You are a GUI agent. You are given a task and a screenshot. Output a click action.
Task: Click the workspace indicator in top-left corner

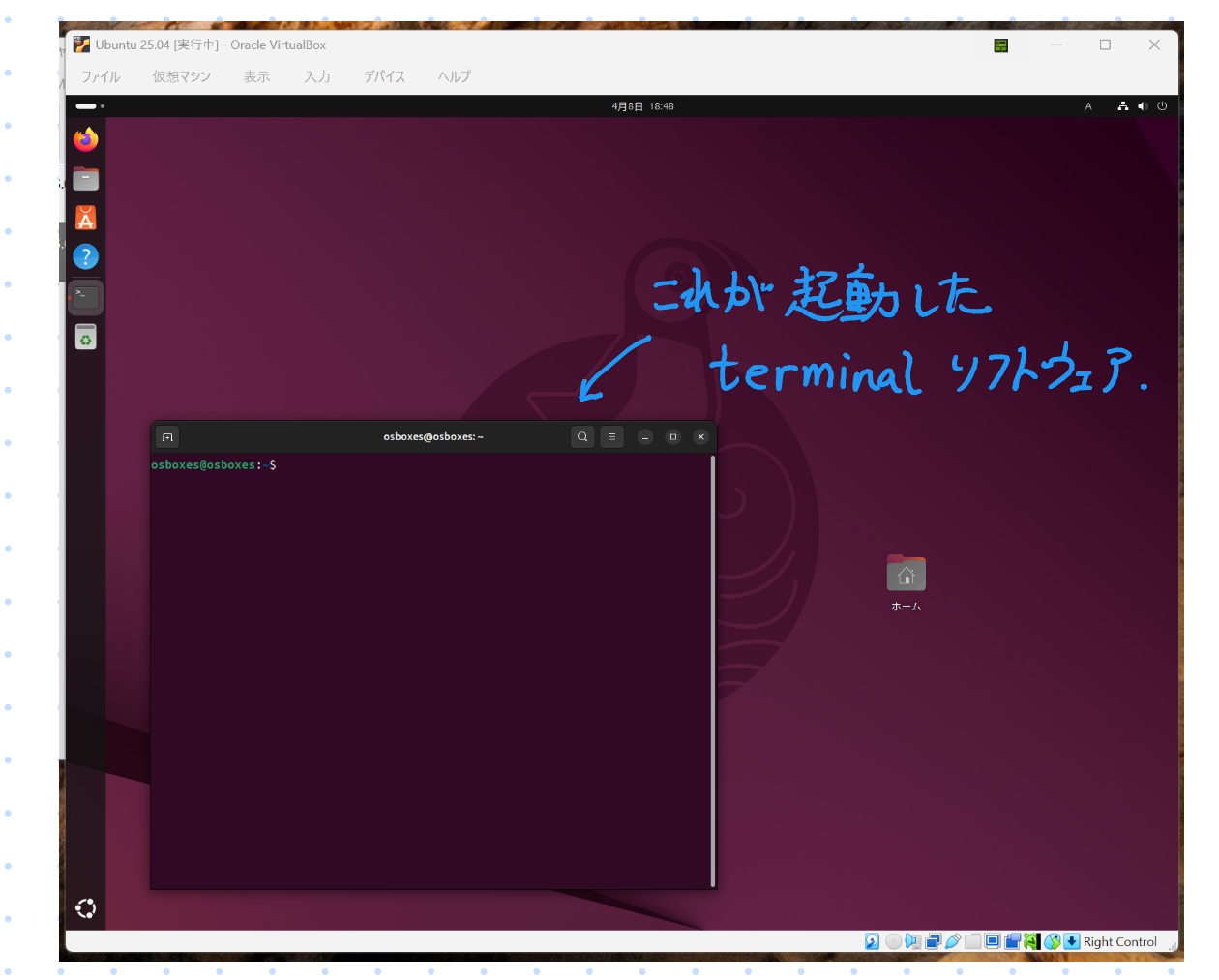[x=89, y=106]
